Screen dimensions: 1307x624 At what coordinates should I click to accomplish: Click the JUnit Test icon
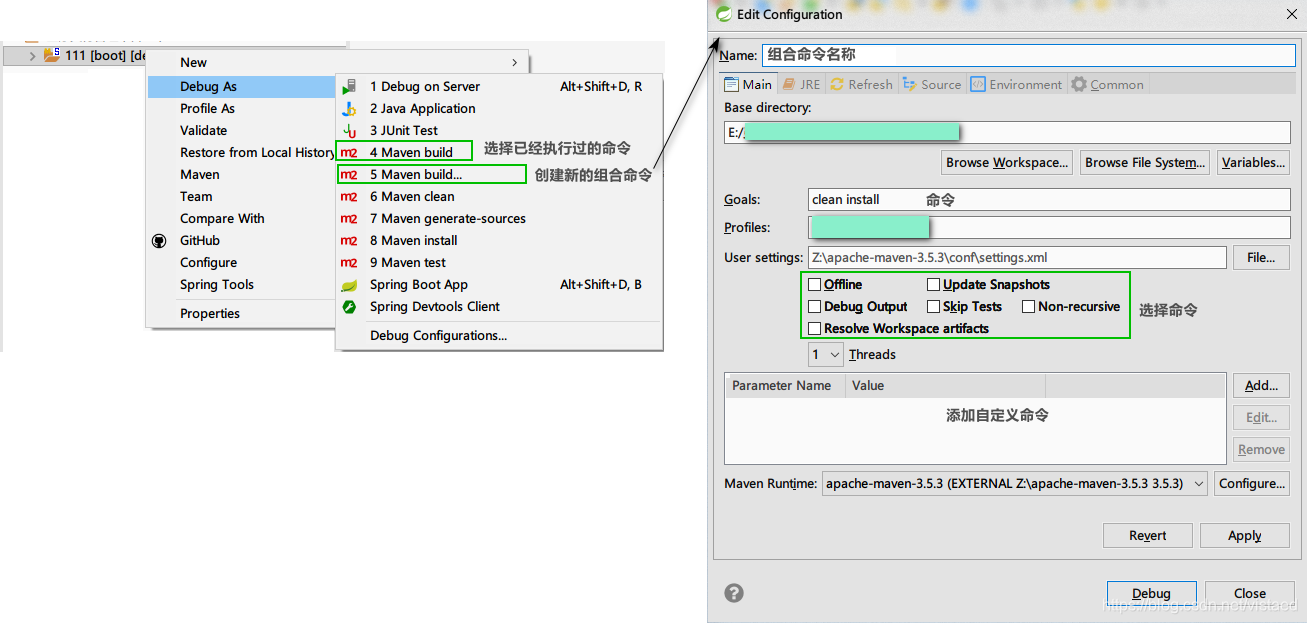point(349,131)
